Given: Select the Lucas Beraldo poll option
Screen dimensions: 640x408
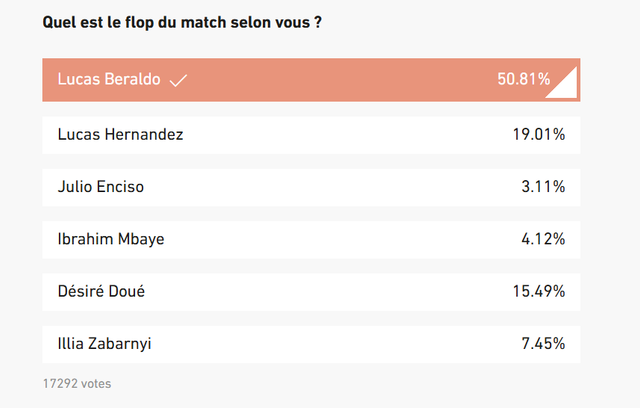Looking at the screenshot, I should [x=310, y=80].
